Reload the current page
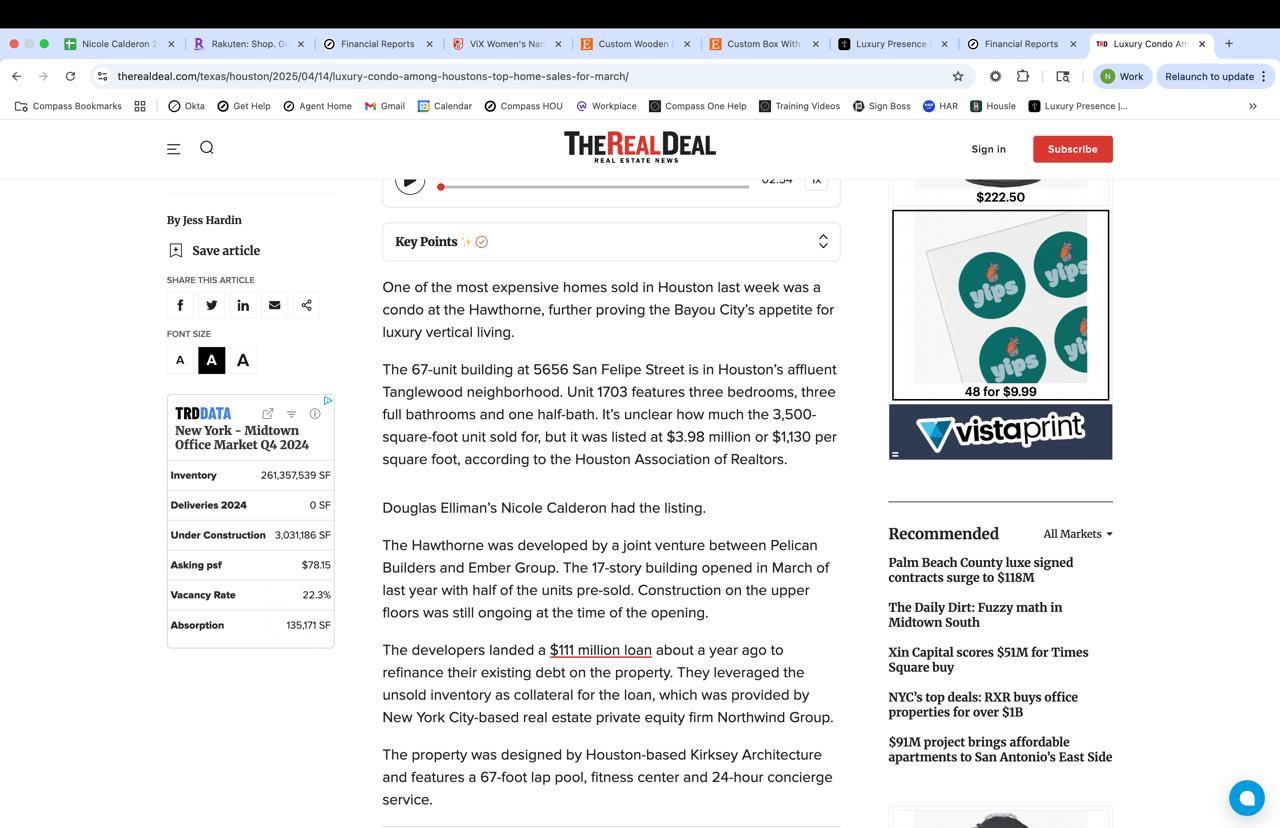Screen dimensions: 1280x828 tap(70, 76)
